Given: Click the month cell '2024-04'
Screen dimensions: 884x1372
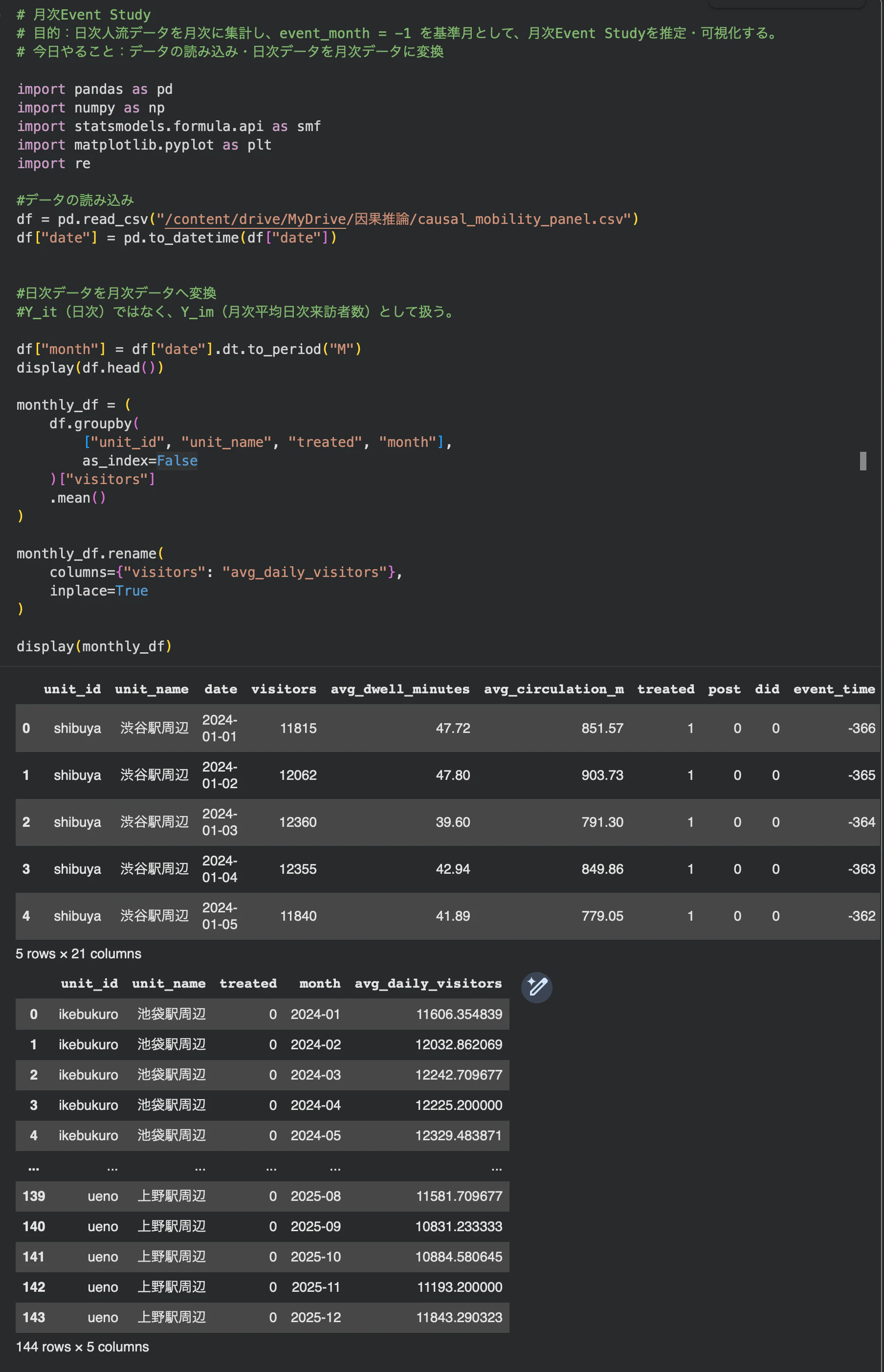Looking at the screenshot, I should 316,1106.
